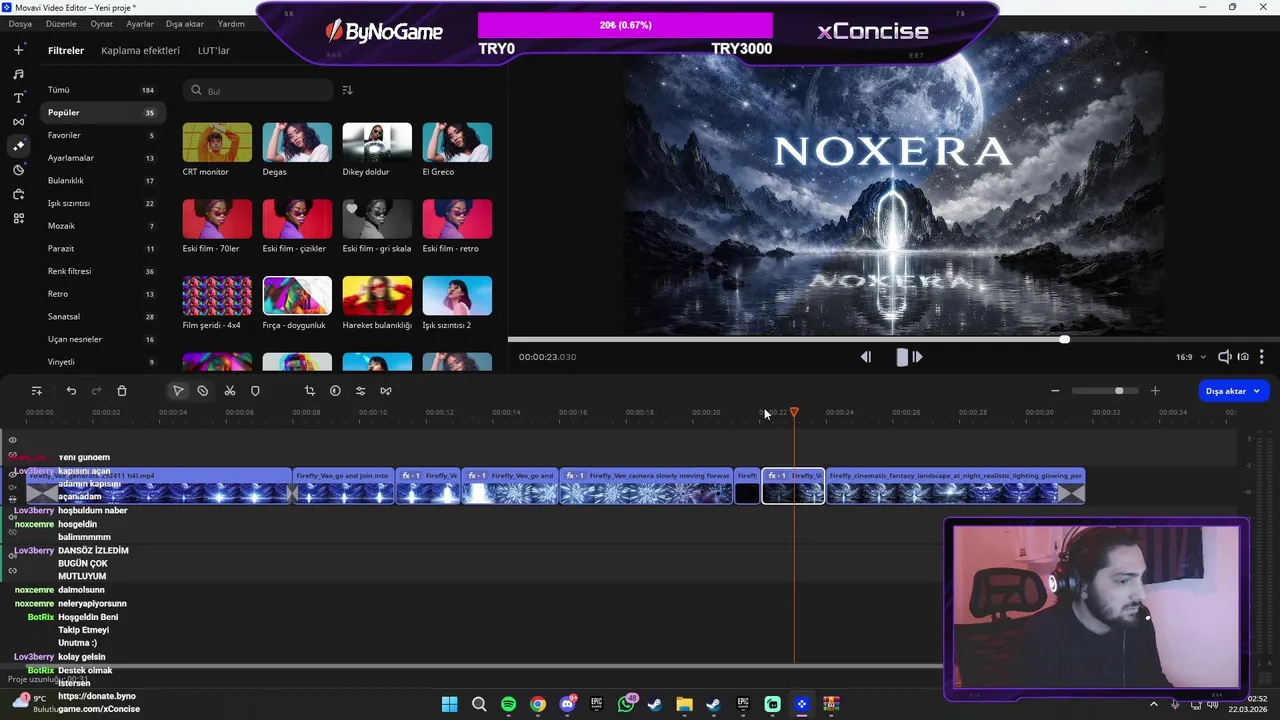
Task: Open the Düzenle menu
Action: pos(61,23)
